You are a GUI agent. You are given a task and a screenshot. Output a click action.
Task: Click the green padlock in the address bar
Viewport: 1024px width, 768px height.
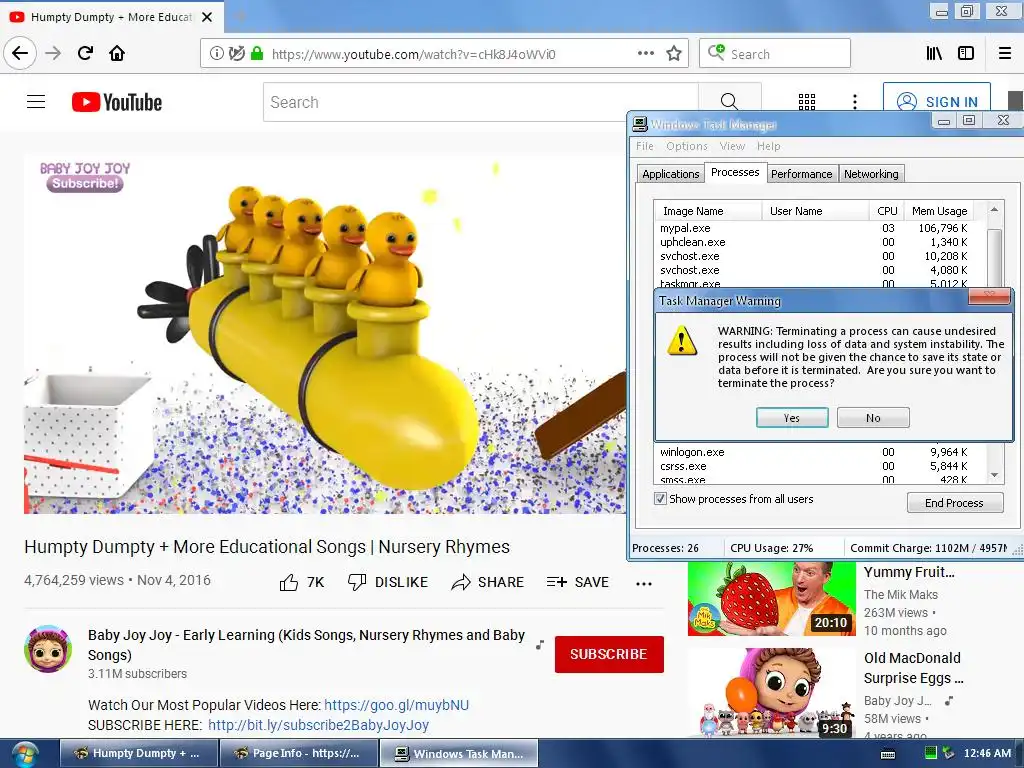click(x=257, y=54)
